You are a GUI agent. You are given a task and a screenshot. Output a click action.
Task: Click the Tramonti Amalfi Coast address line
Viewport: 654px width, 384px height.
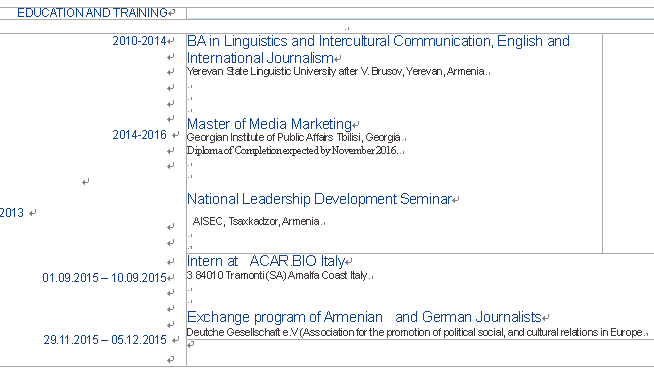click(277, 276)
